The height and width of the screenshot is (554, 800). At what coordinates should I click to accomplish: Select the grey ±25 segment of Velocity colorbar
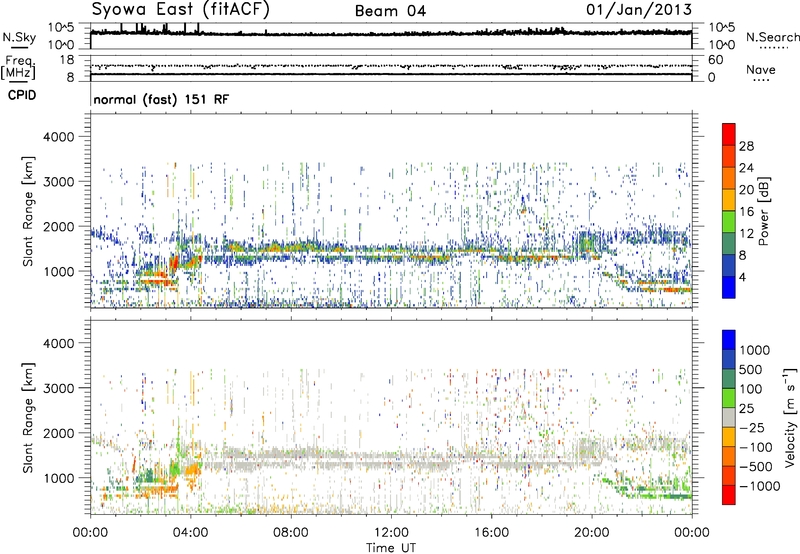tap(729, 417)
